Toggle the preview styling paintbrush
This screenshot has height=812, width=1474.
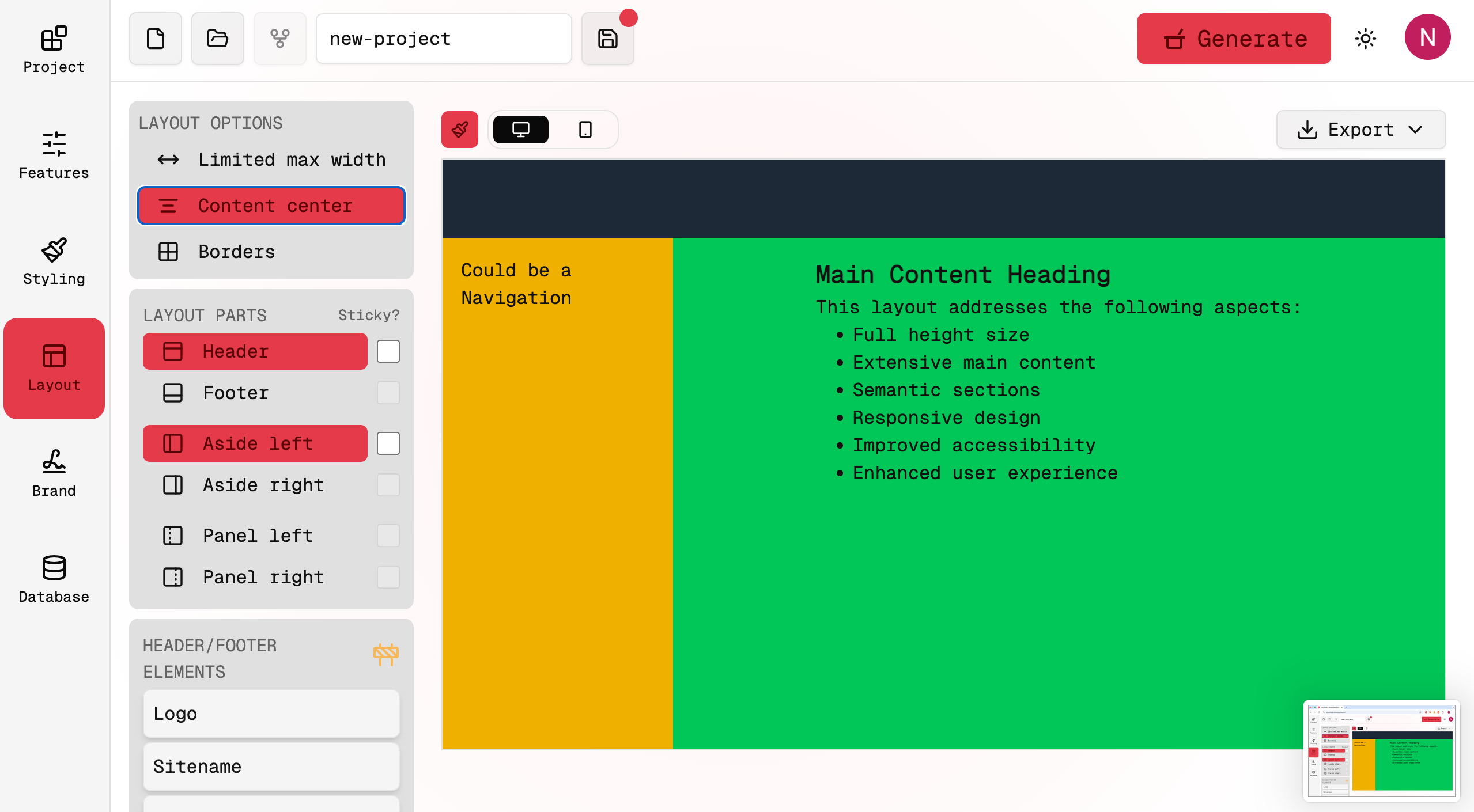[459, 129]
